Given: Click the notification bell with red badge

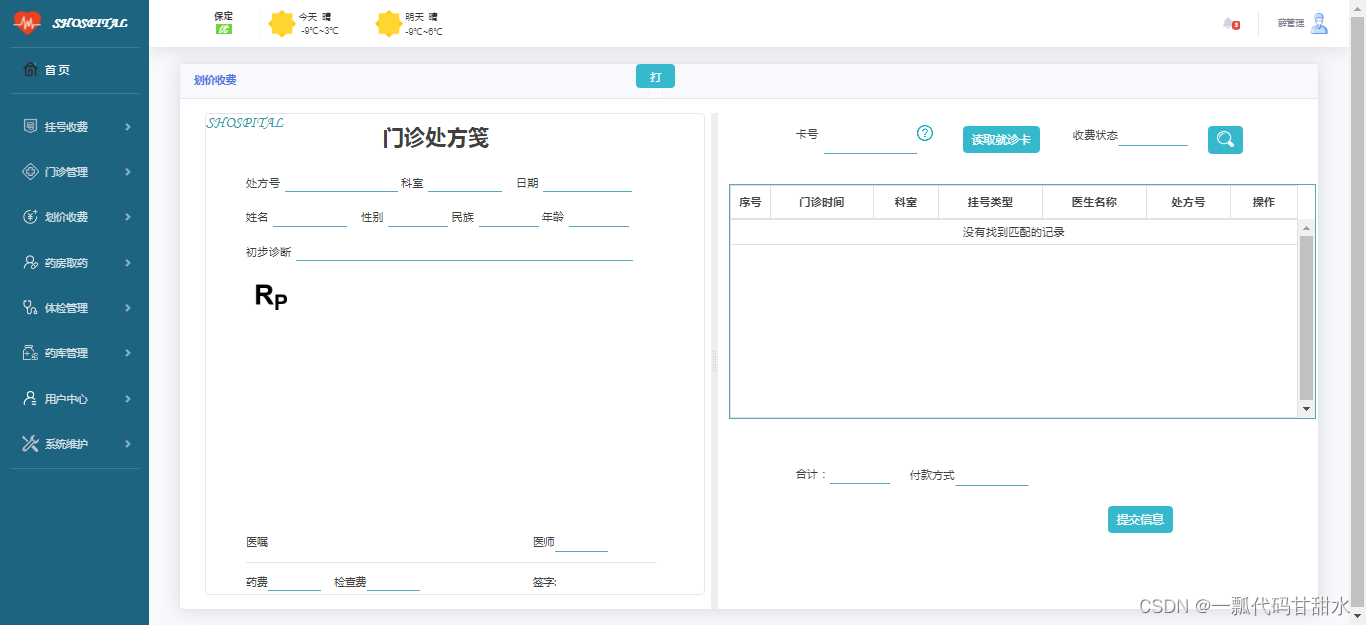Looking at the screenshot, I should (x=1228, y=22).
